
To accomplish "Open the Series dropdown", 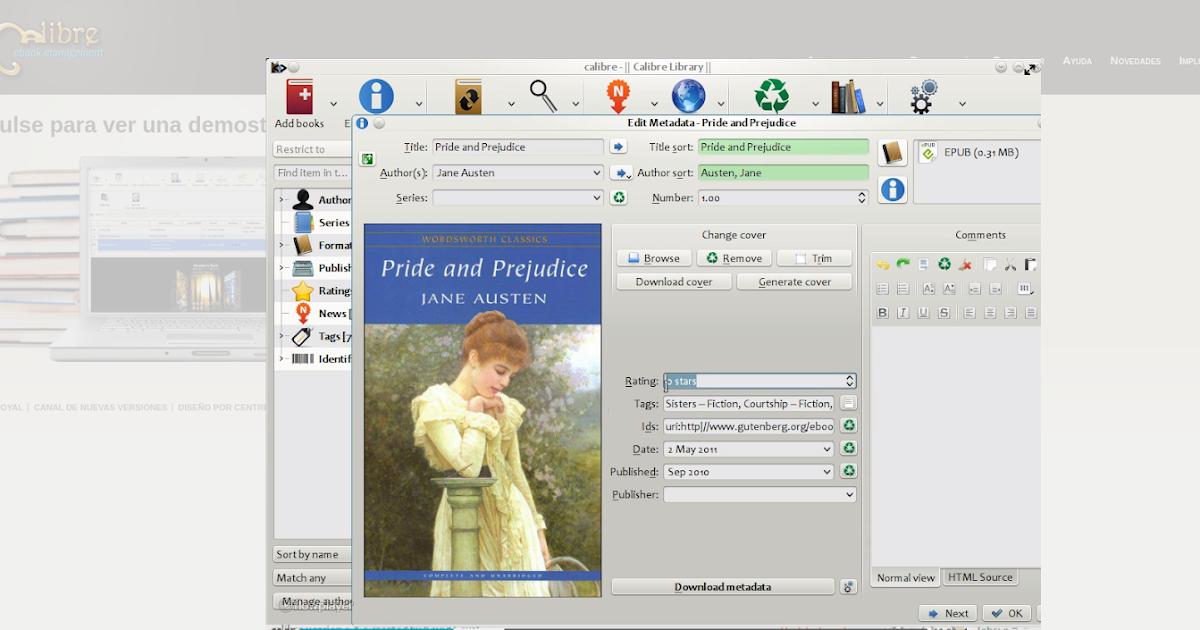I will click(x=596, y=198).
